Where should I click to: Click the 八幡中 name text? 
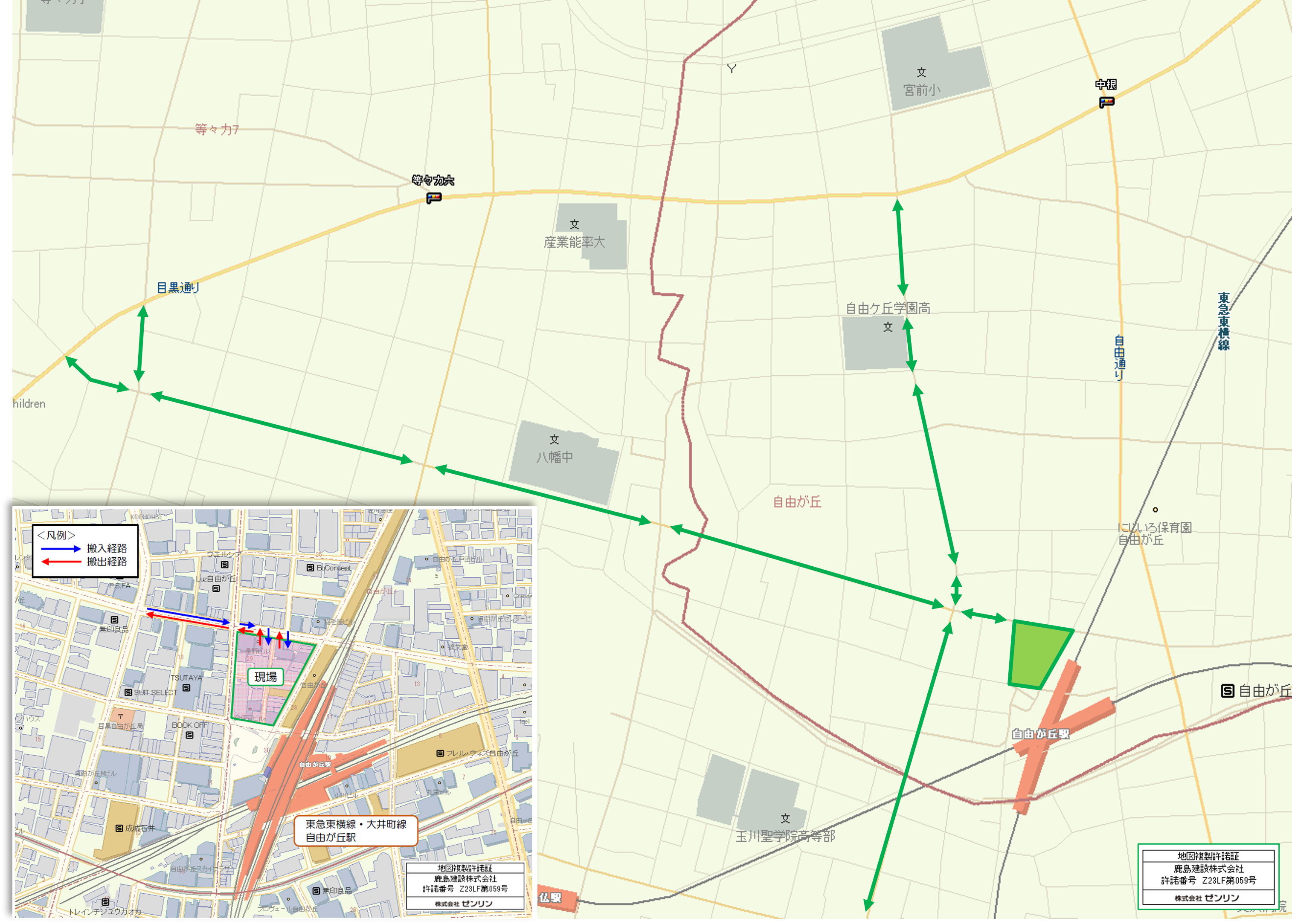click(x=555, y=457)
